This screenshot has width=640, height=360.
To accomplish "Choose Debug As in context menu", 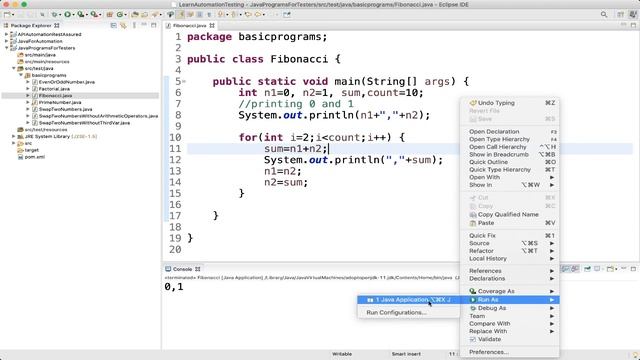I will (510, 308).
